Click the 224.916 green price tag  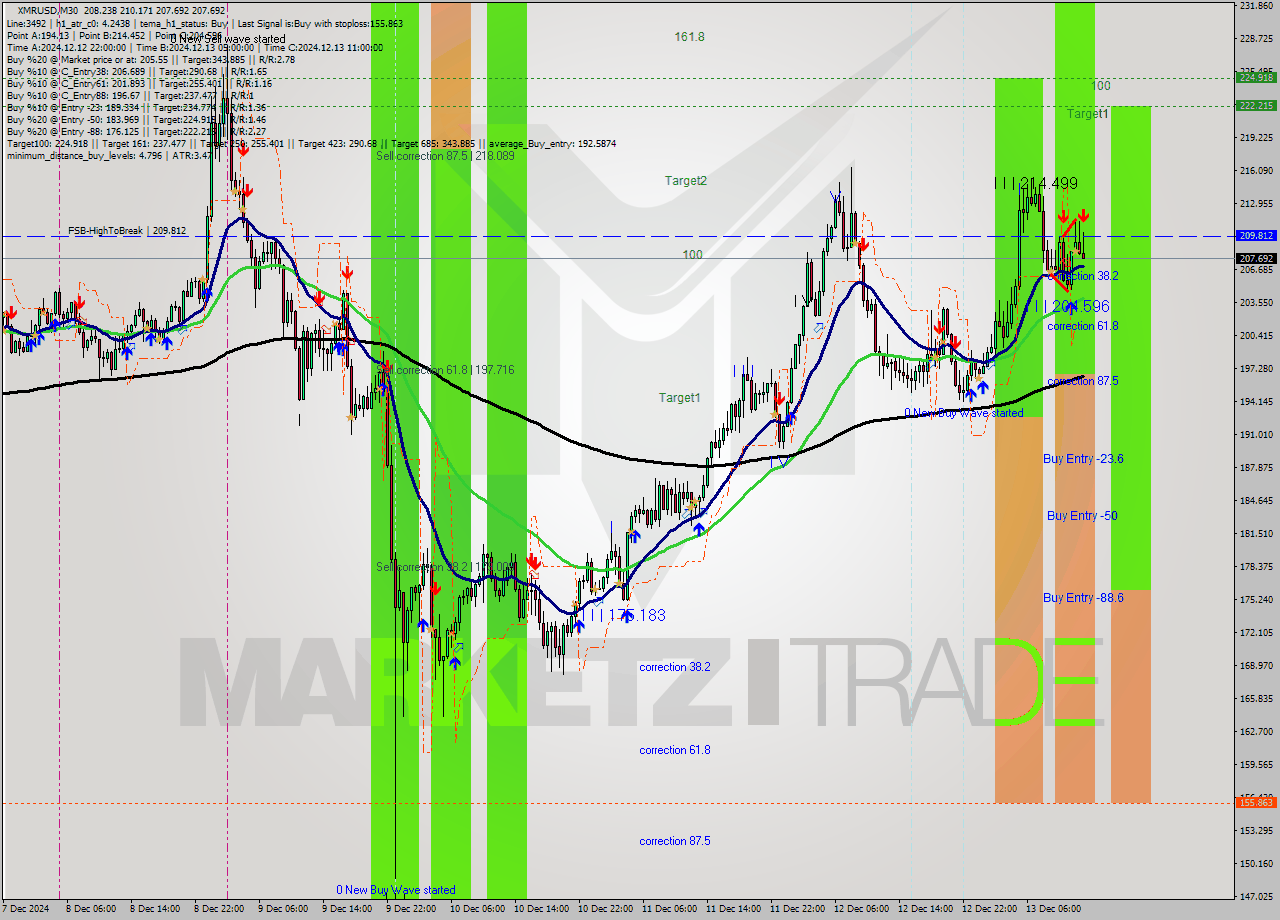(x=1257, y=77)
